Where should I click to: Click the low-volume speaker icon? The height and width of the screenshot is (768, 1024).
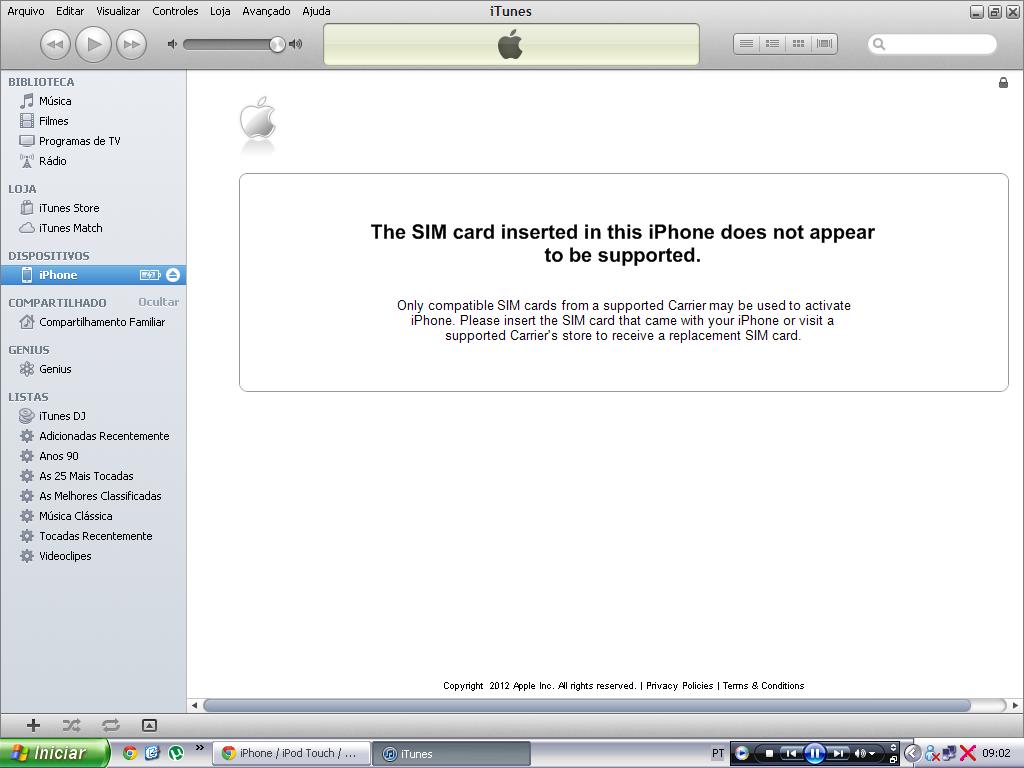click(x=172, y=44)
